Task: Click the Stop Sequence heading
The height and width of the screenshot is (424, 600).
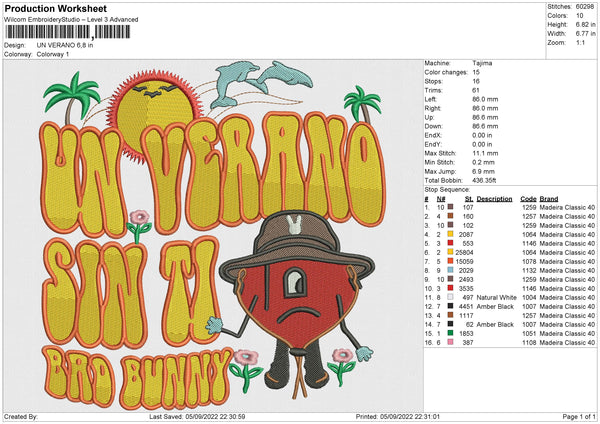Action: [447, 189]
